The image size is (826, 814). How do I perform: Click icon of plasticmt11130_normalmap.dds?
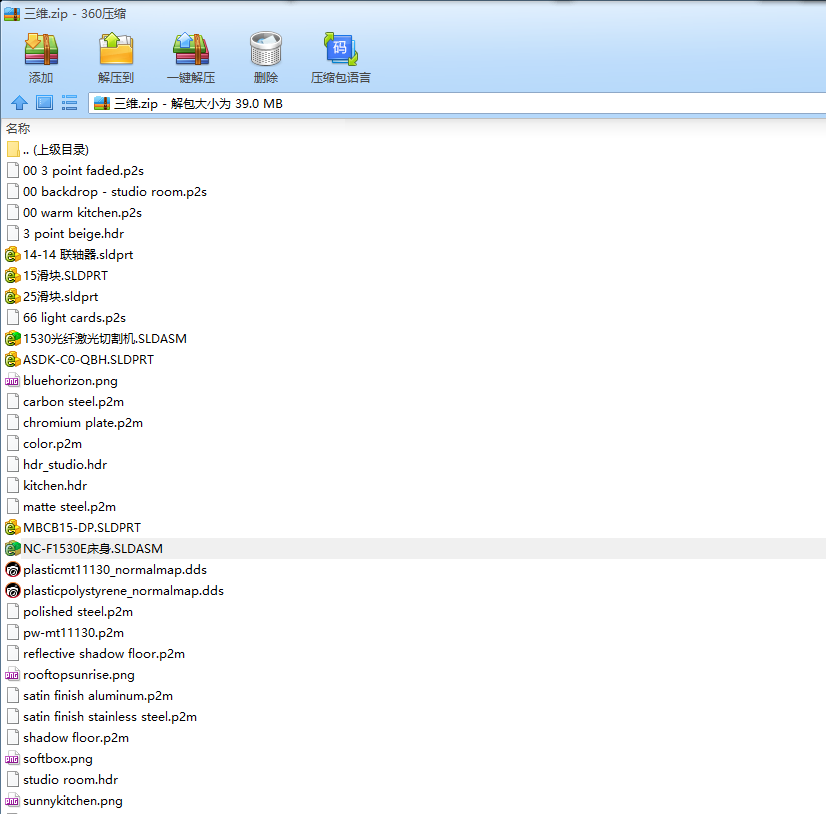(13, 570)
